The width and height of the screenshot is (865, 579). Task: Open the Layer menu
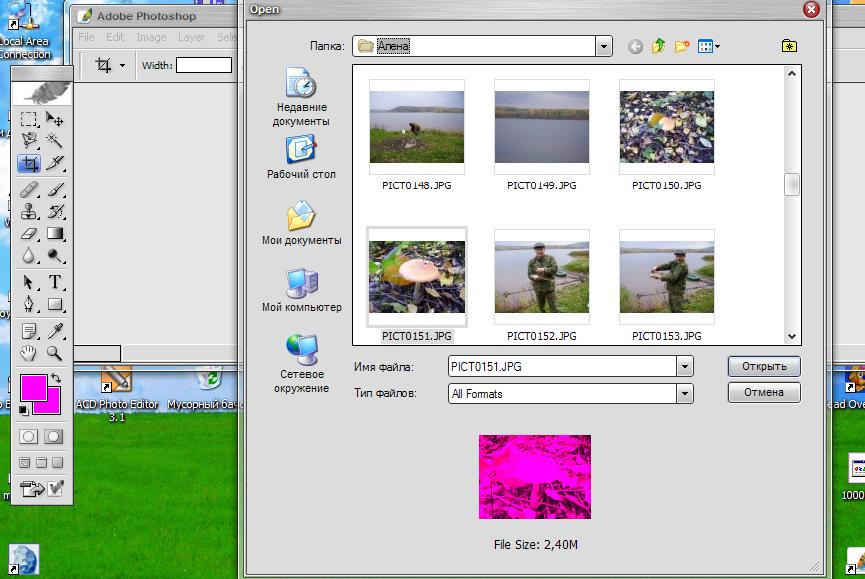tap(191, 37)
